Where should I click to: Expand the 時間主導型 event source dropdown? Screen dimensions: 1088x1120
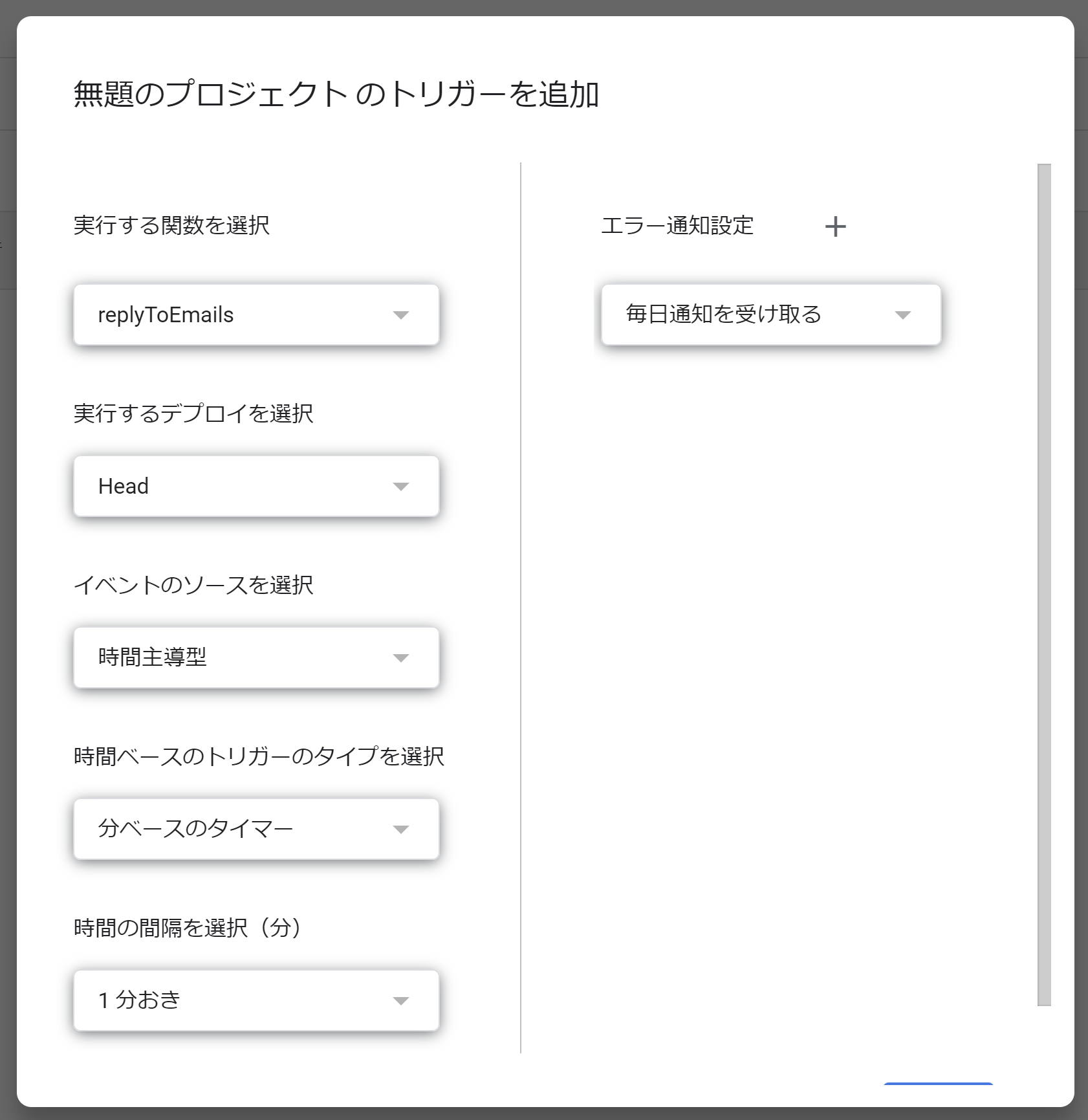pos(256,657)
